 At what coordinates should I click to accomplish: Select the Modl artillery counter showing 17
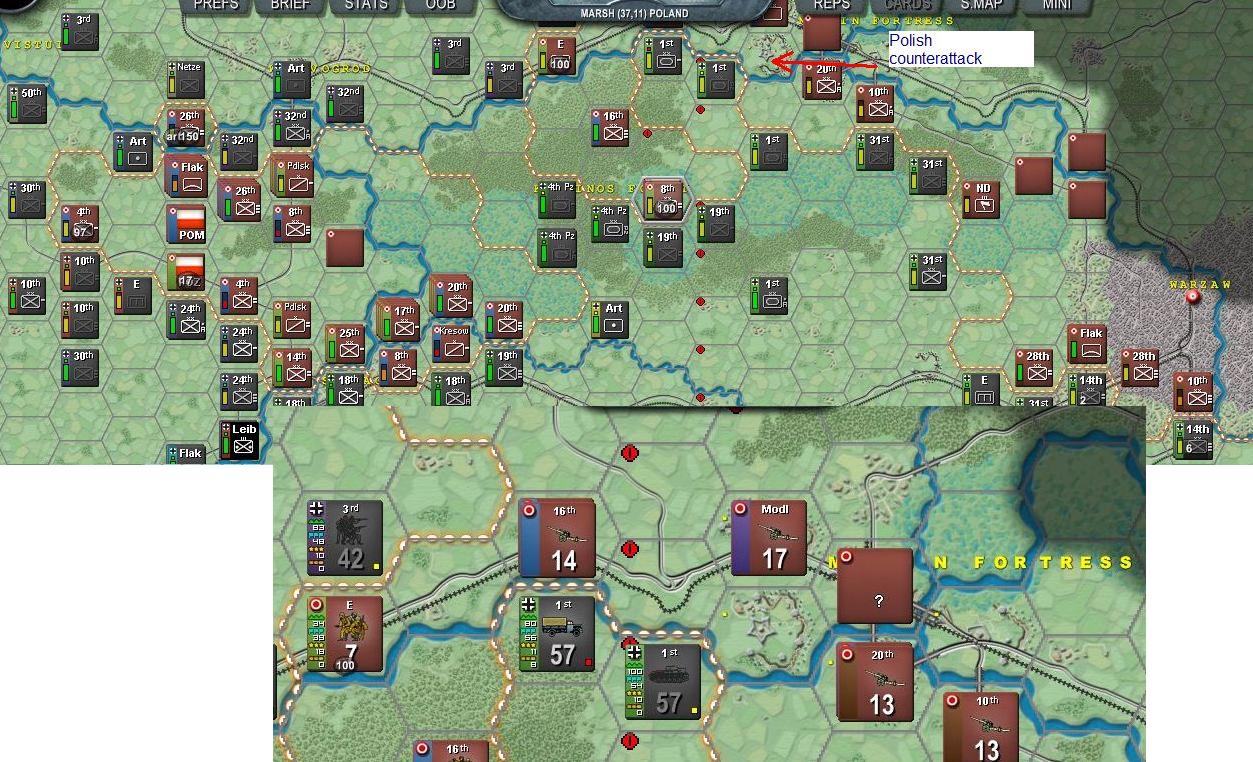pos(769,538)
